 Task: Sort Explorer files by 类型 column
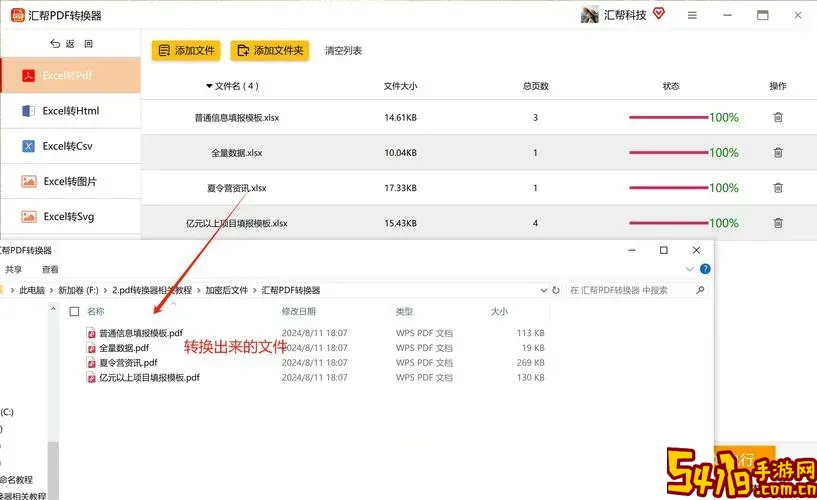(x=404, y=311)
